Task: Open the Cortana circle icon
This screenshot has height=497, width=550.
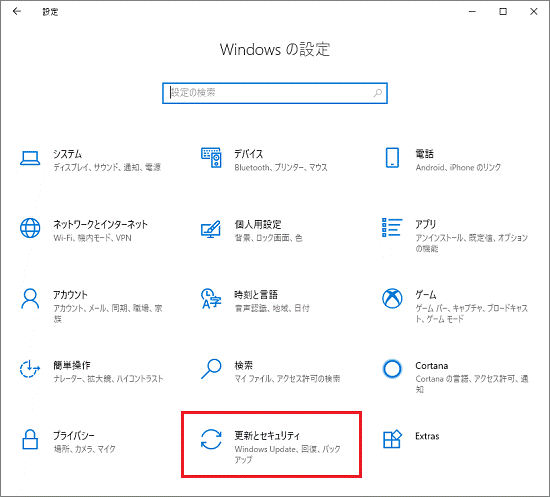Action: tap(392, 369)
